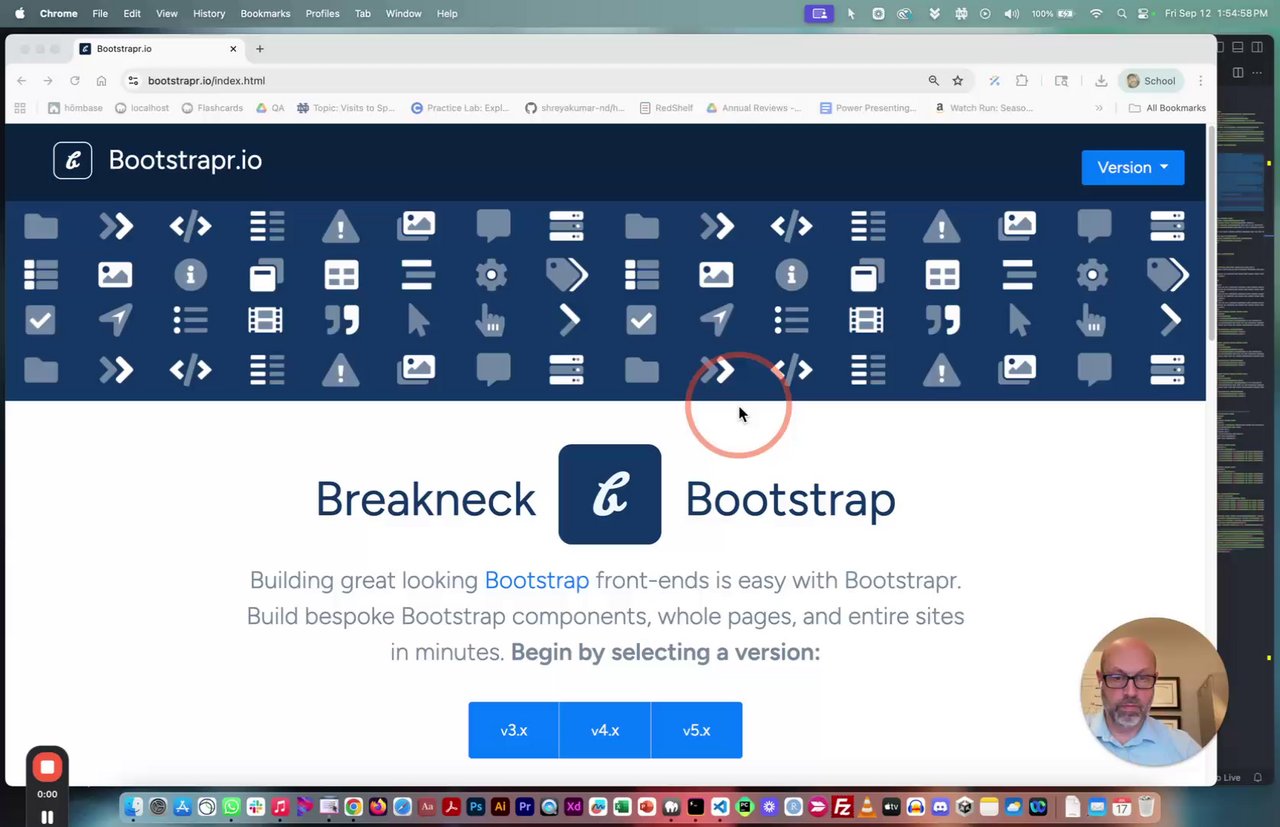Follow the blue Bootstrap link
Viewport: 1280px width, 827px height.
tap(537, 580)
